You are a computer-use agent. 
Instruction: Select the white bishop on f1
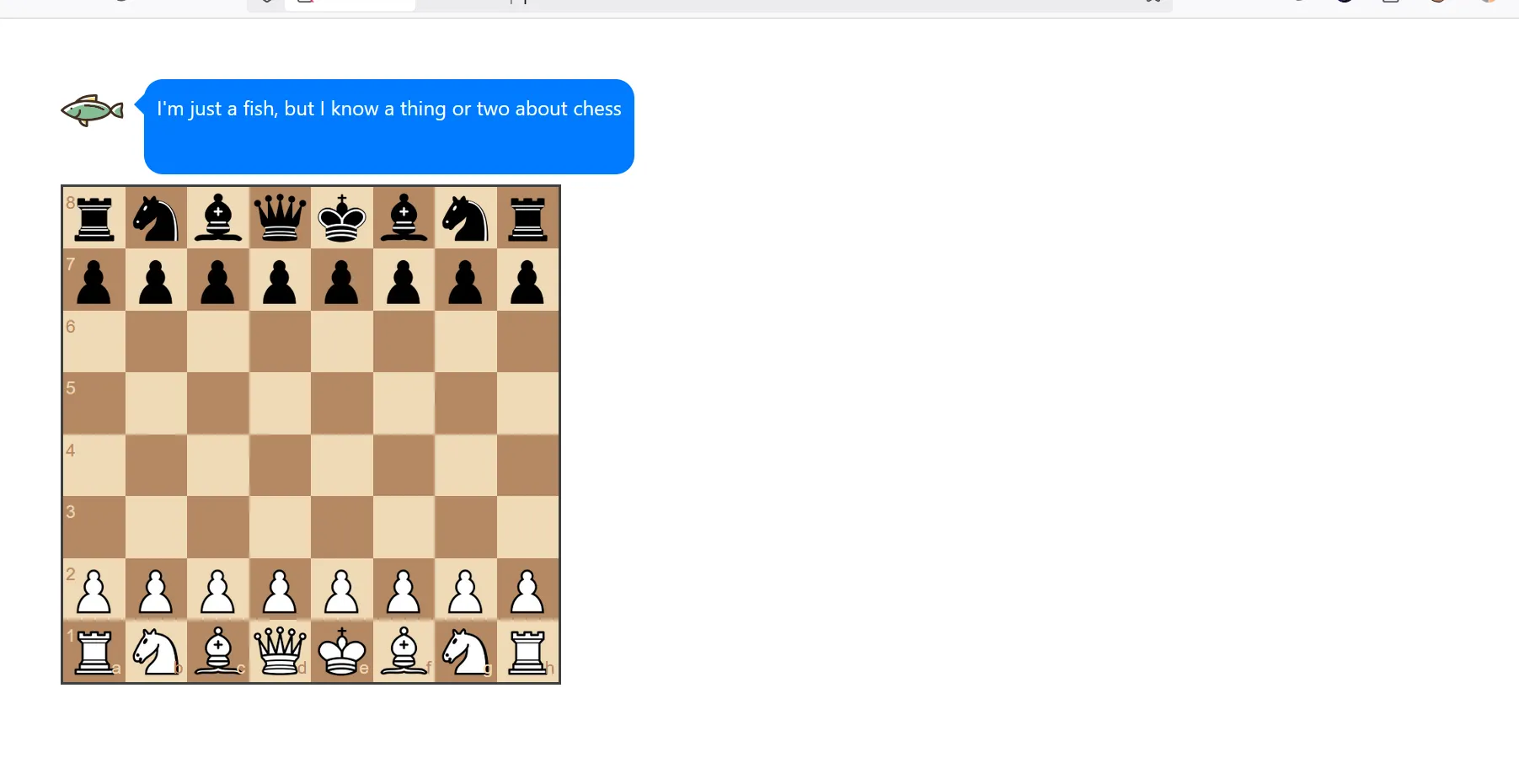coord(404,652)
